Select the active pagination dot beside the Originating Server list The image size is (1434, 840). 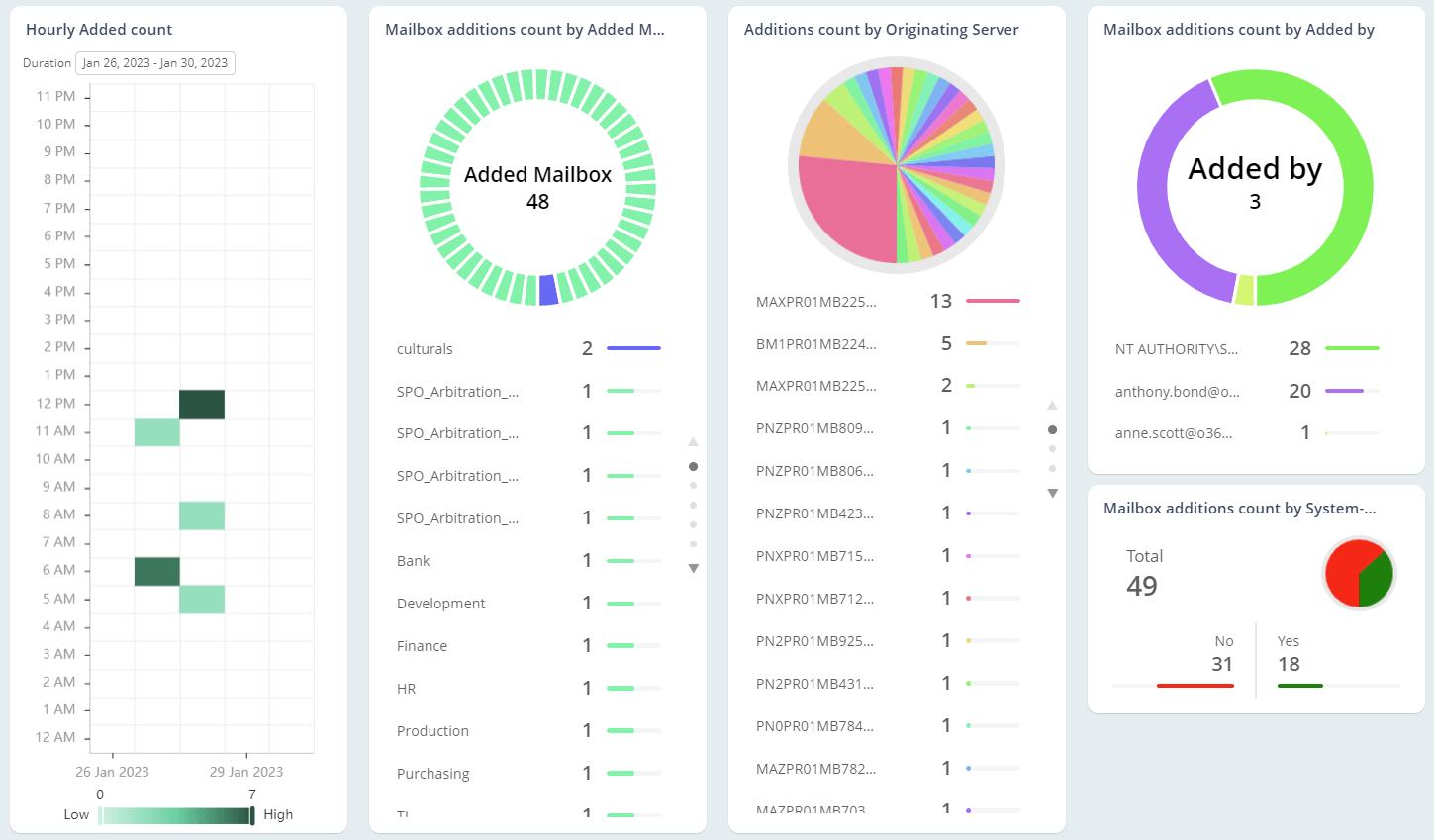point(1053,429)
